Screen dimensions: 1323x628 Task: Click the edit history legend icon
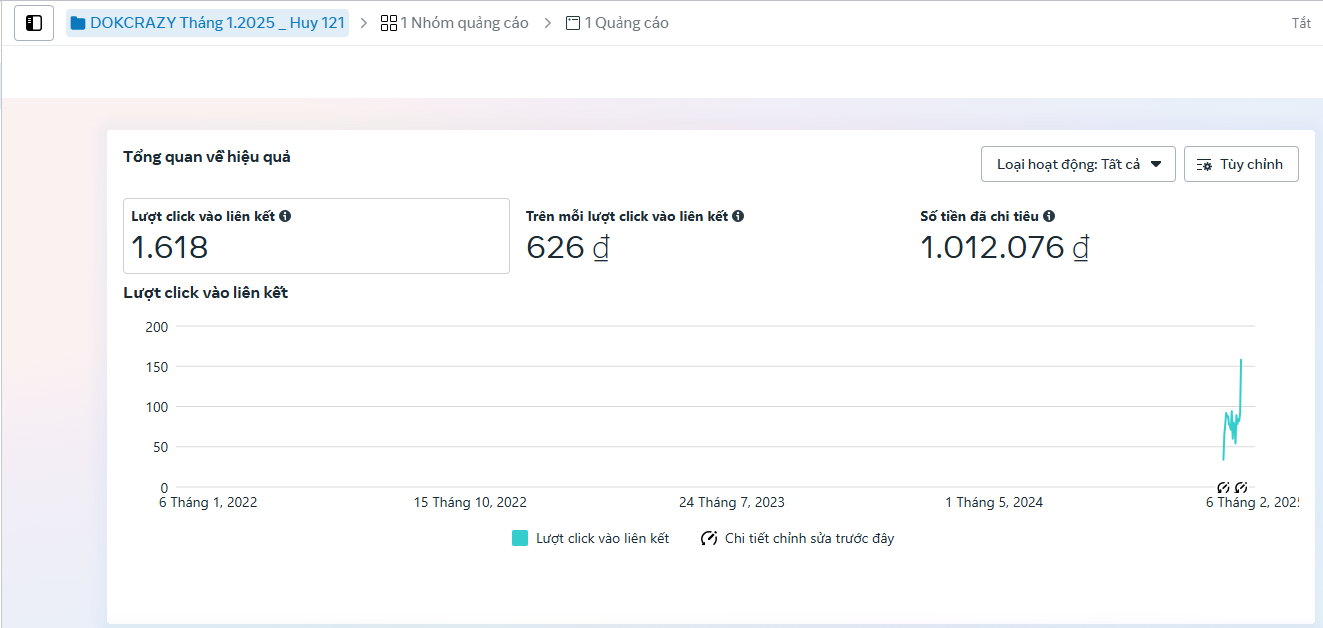pos(709,538)
